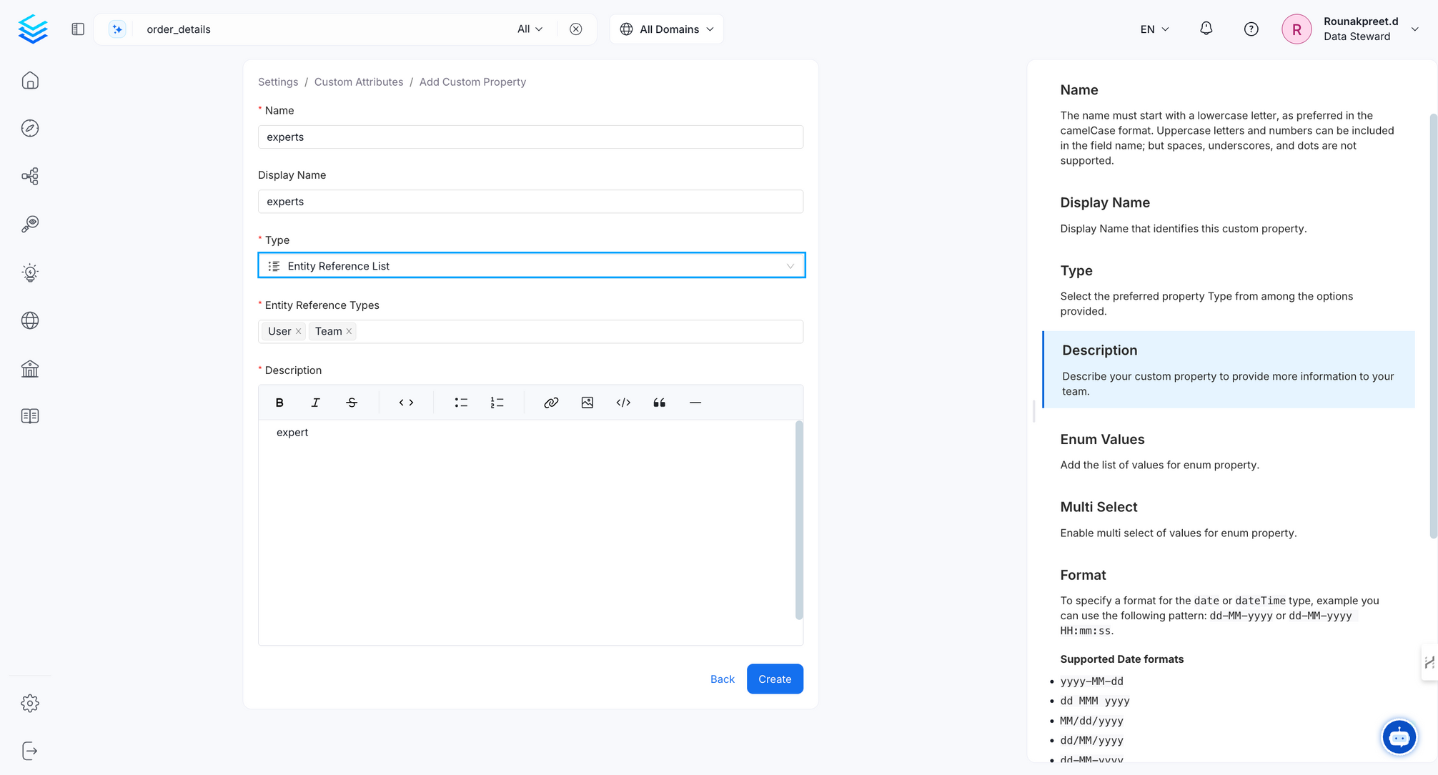Open notifications bell in header
This screenshot has height=775, width=1438.
click(1206, 29)
